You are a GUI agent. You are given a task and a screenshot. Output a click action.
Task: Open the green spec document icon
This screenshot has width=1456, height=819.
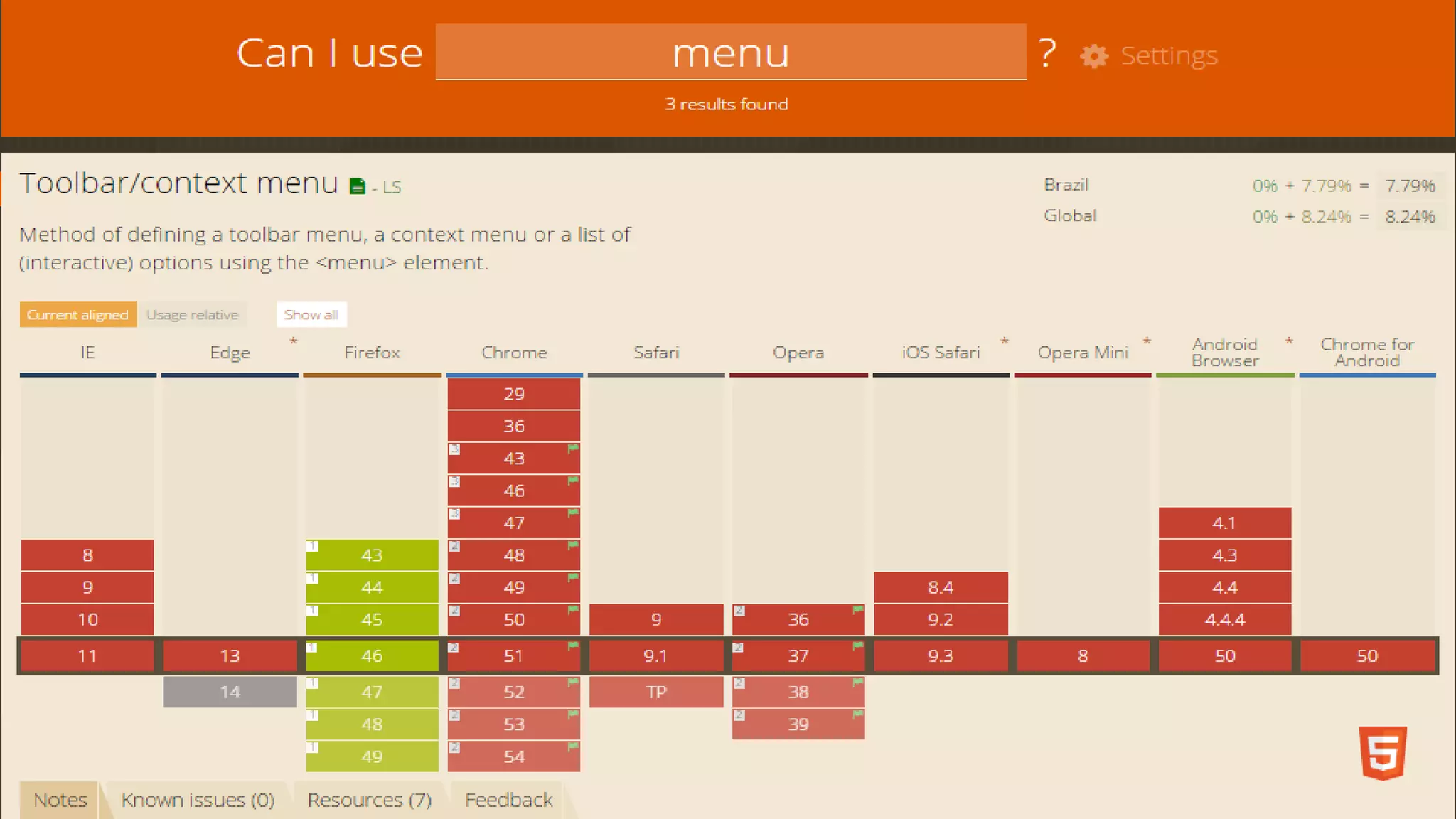tap(357, 187)
